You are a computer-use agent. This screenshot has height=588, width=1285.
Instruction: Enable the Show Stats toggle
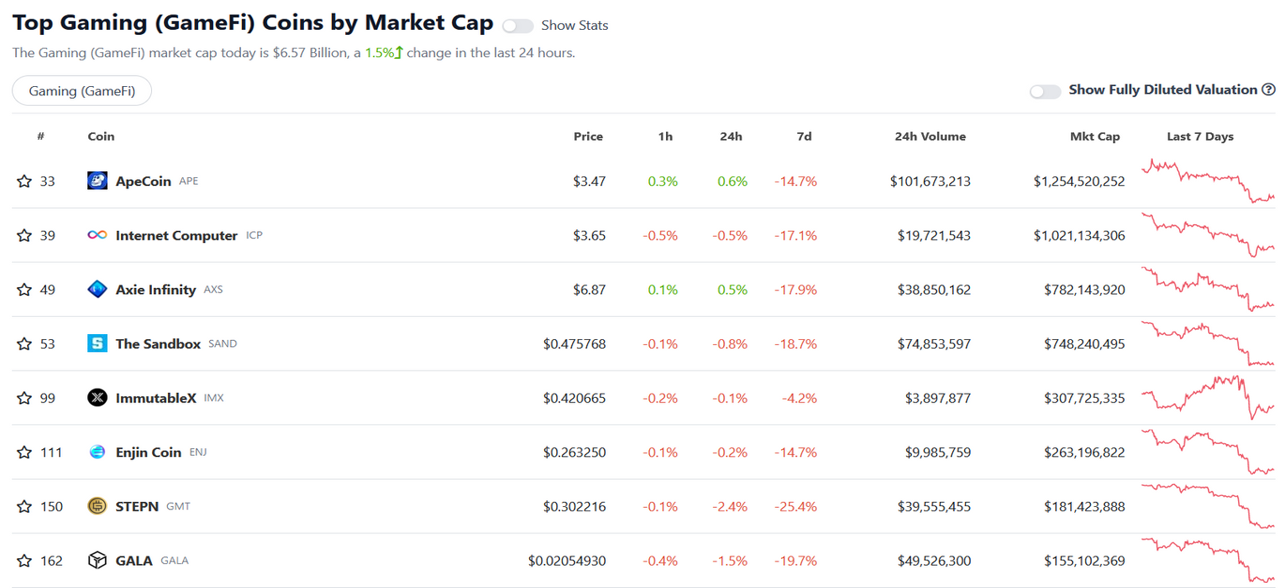click(517, 25)
